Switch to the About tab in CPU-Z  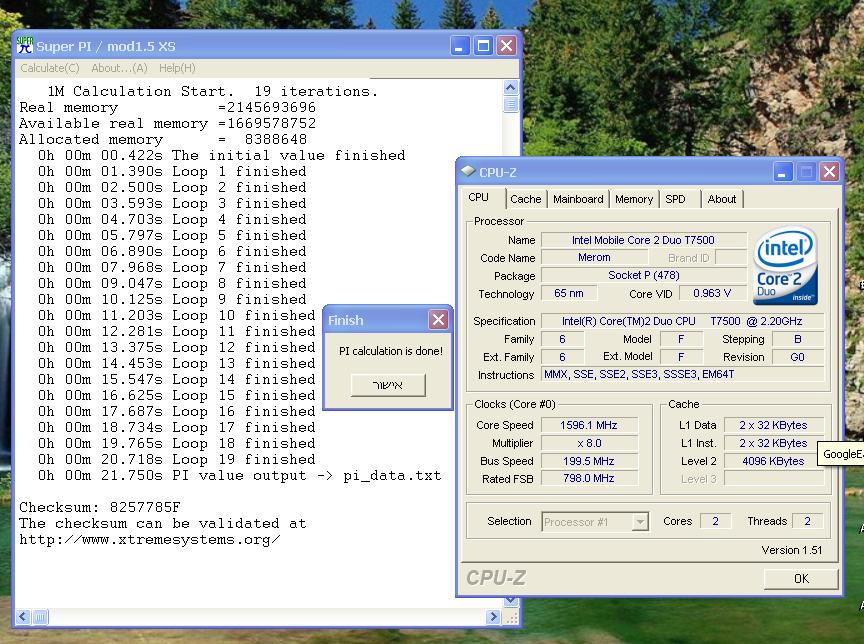(x=722, y=199)
